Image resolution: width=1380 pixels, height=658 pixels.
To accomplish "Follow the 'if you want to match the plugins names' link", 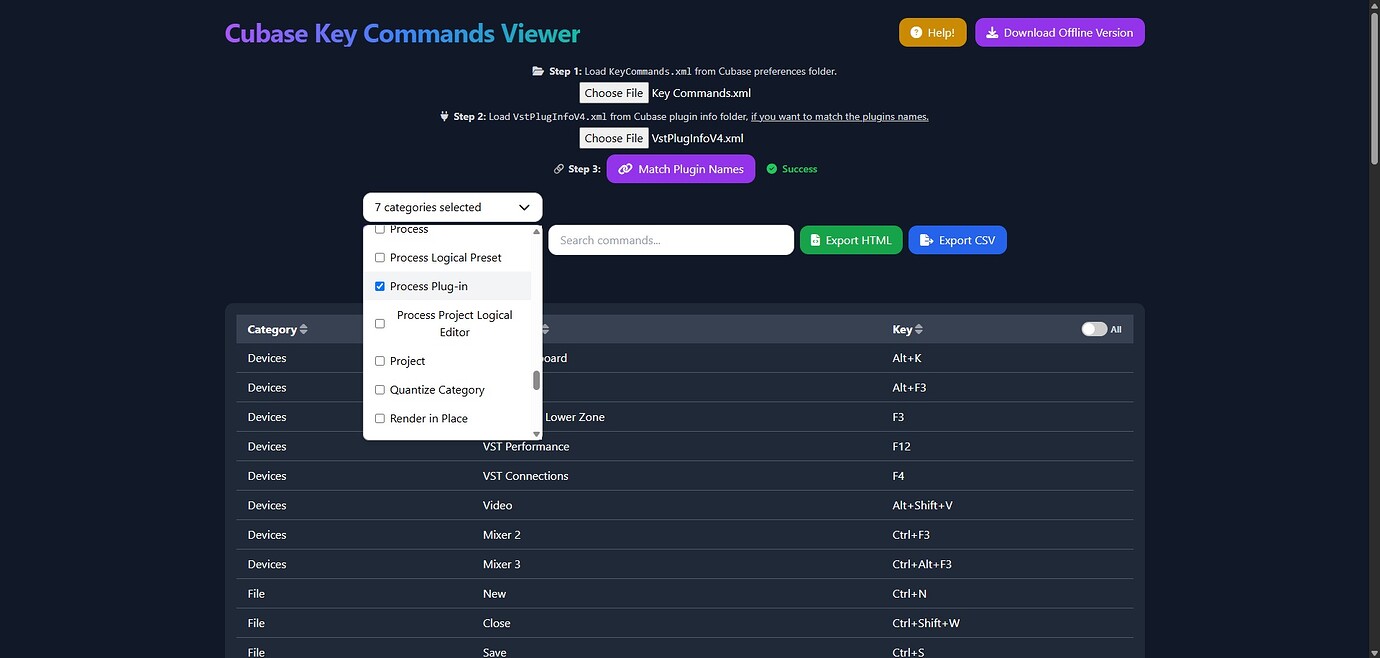I will coord(840,116).
